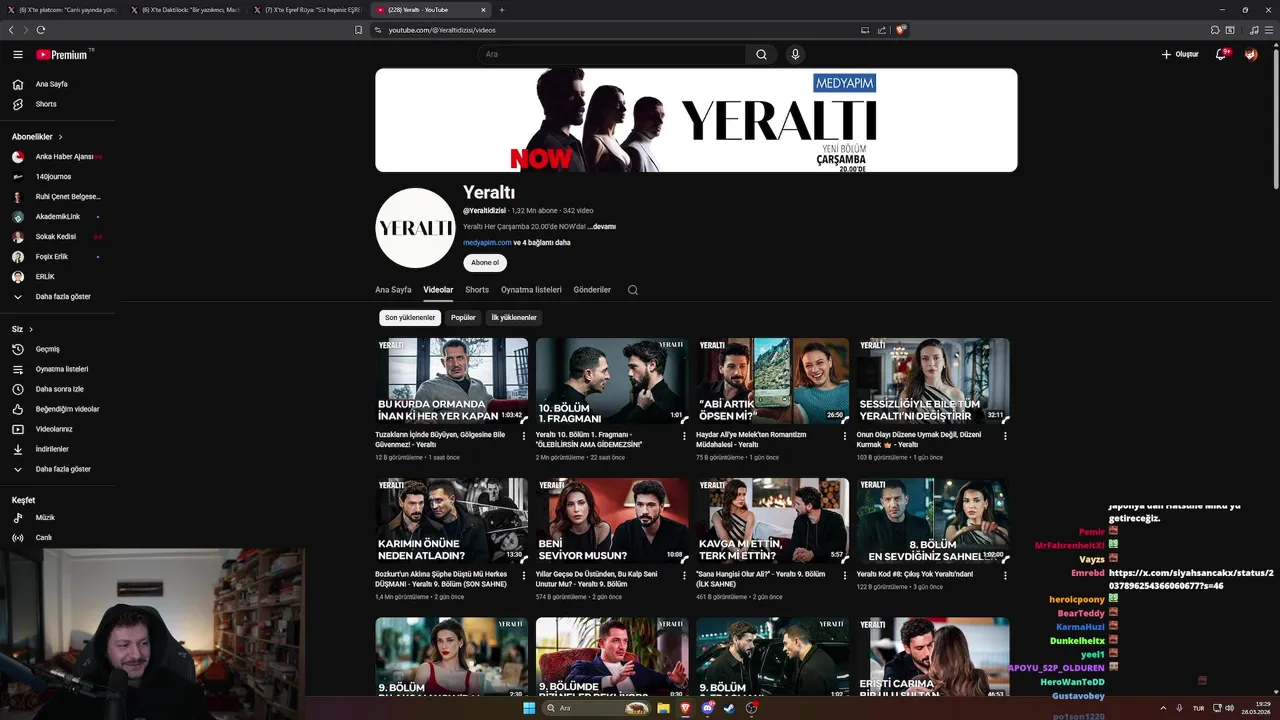Image resolution: width=1280 pixels, height=720 pixels.
Task: Open Beğendiğim videolar liked videos
Action: pos(67,409)
